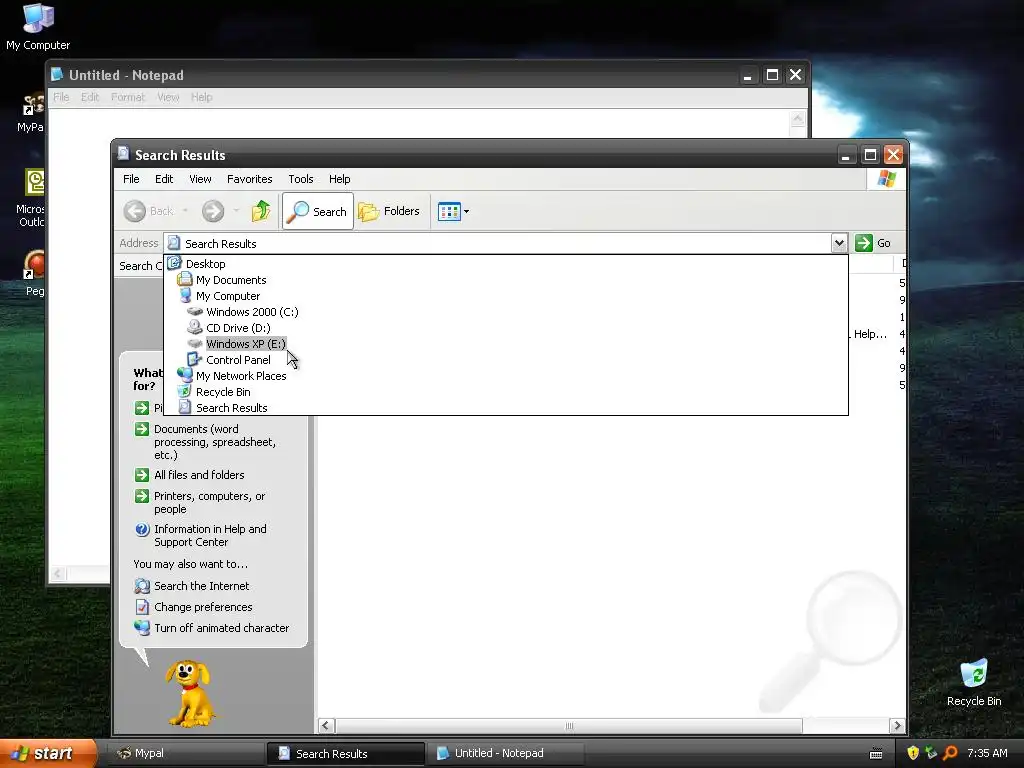Screen dimensions: 1024x768
Task: Open the Start menu
Action: 47,753
